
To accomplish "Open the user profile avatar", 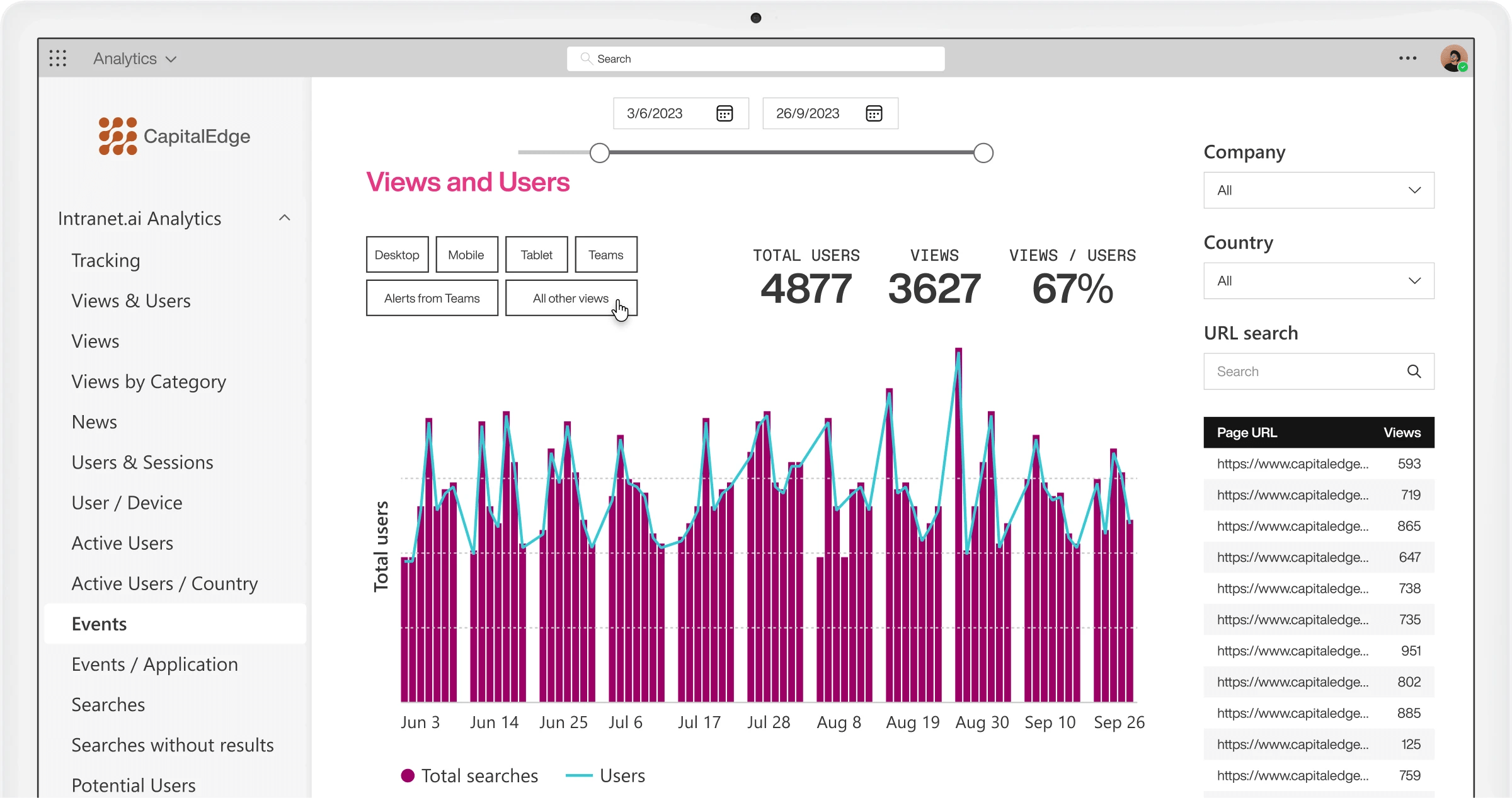I will [x=1455, y=58].
